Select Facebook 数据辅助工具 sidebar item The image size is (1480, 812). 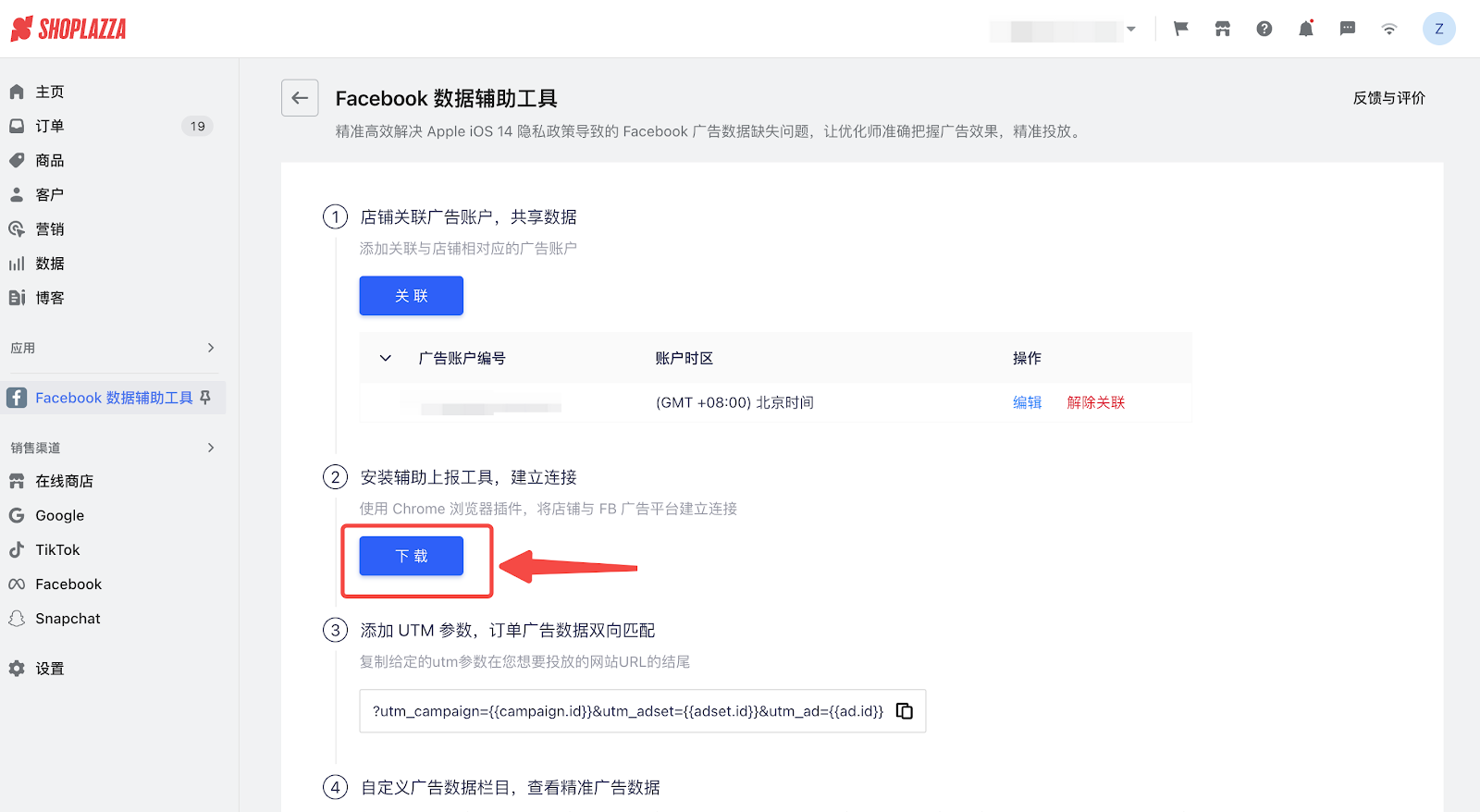coord(113,398)
